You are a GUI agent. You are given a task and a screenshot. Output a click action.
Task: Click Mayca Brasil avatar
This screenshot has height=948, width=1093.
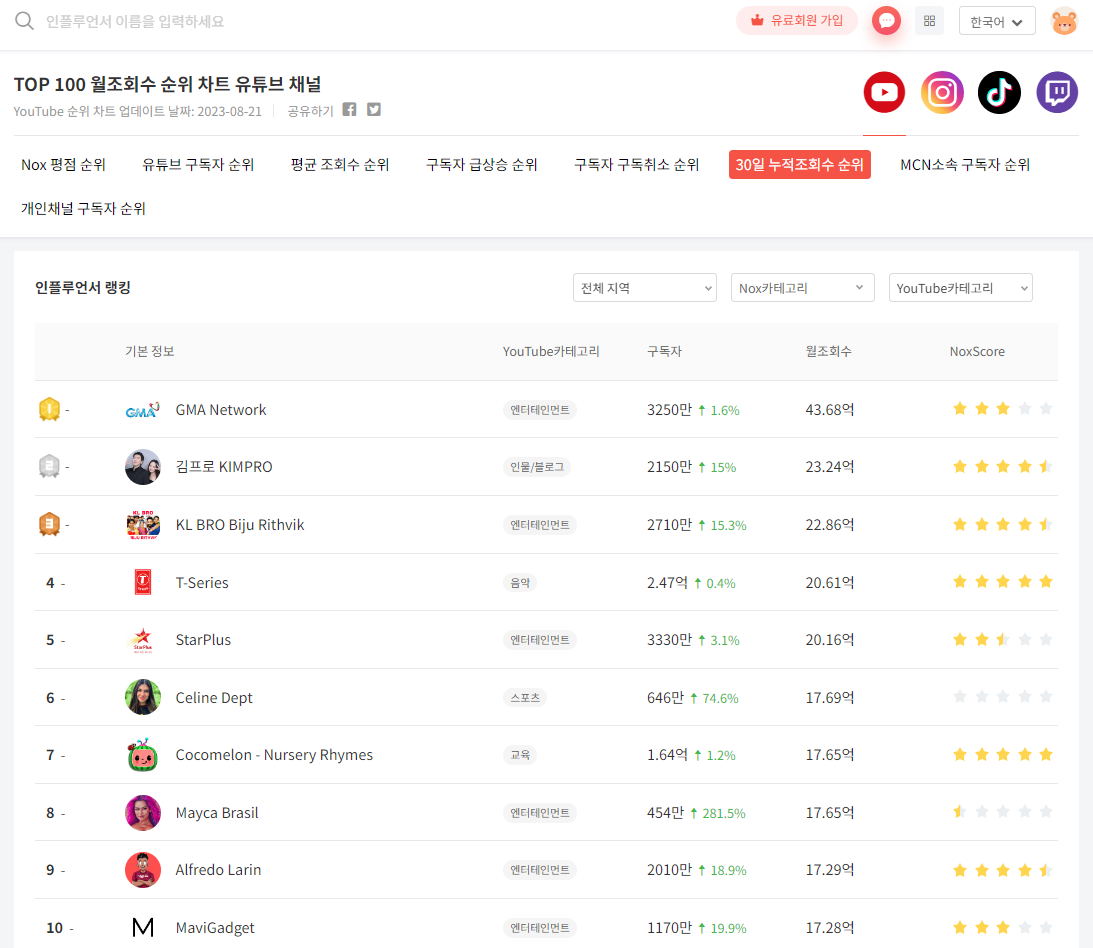point(143,813)
